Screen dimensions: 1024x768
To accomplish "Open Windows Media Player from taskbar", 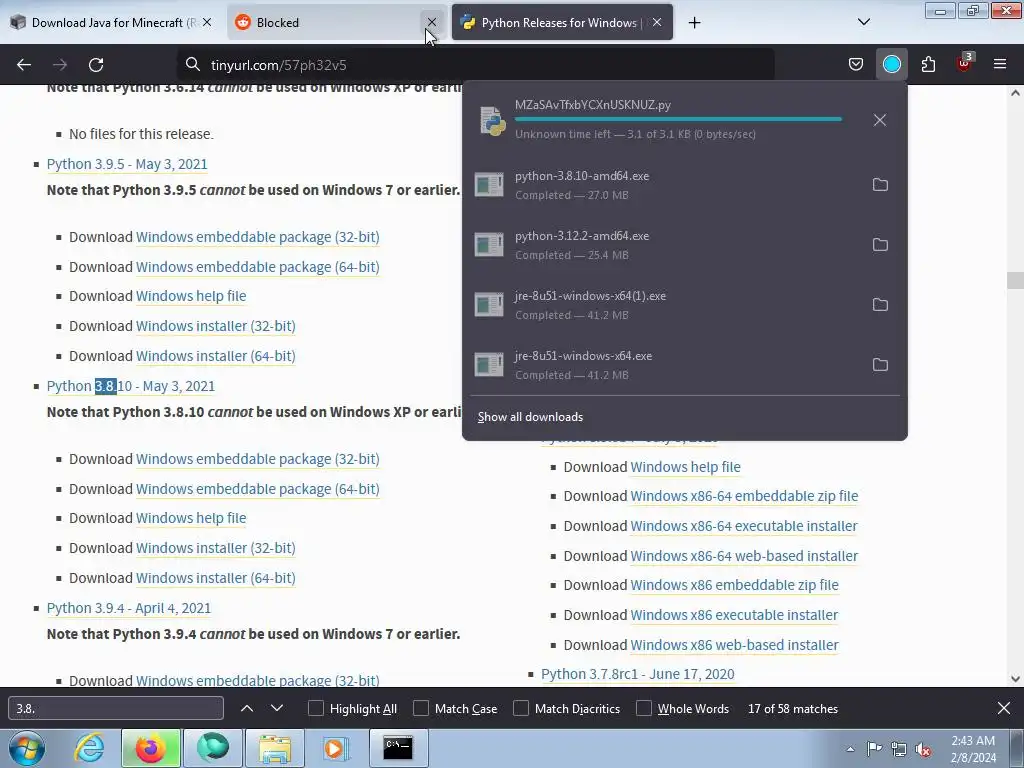I will pos(336,748).
